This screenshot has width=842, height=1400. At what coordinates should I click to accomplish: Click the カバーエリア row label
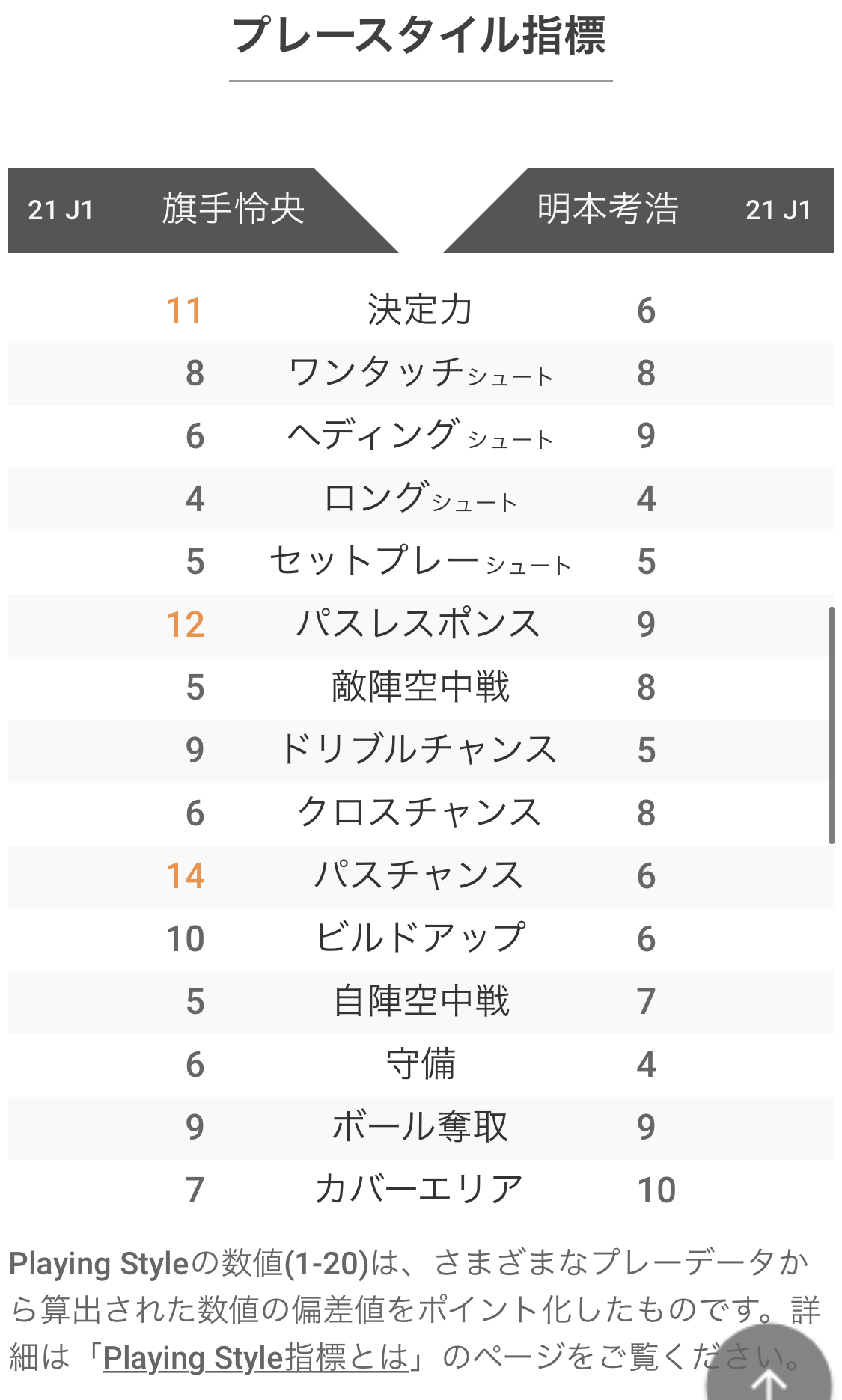click(x=419, y=1190)
